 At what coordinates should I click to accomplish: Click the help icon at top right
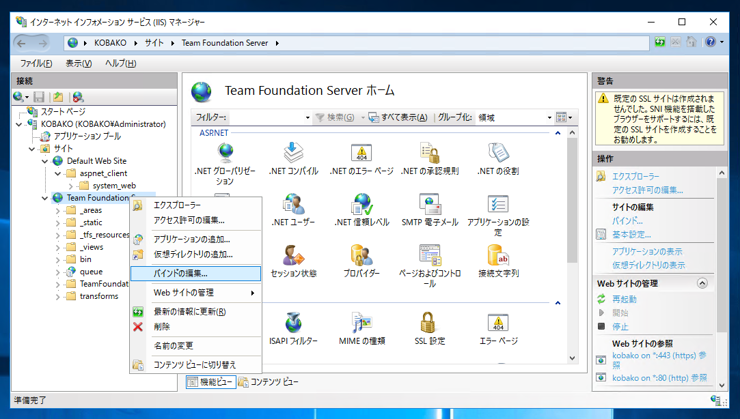tap(710, 42)
